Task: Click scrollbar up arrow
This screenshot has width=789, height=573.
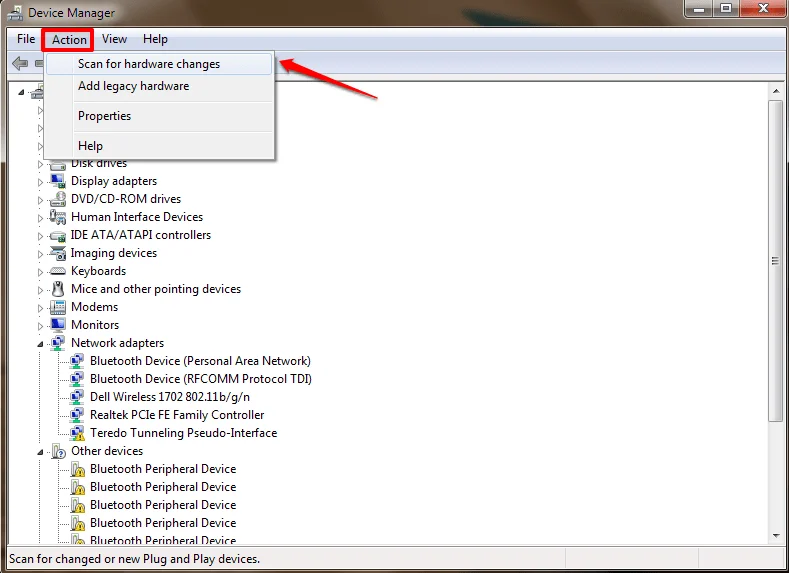Action: click(x=775, y=91)
